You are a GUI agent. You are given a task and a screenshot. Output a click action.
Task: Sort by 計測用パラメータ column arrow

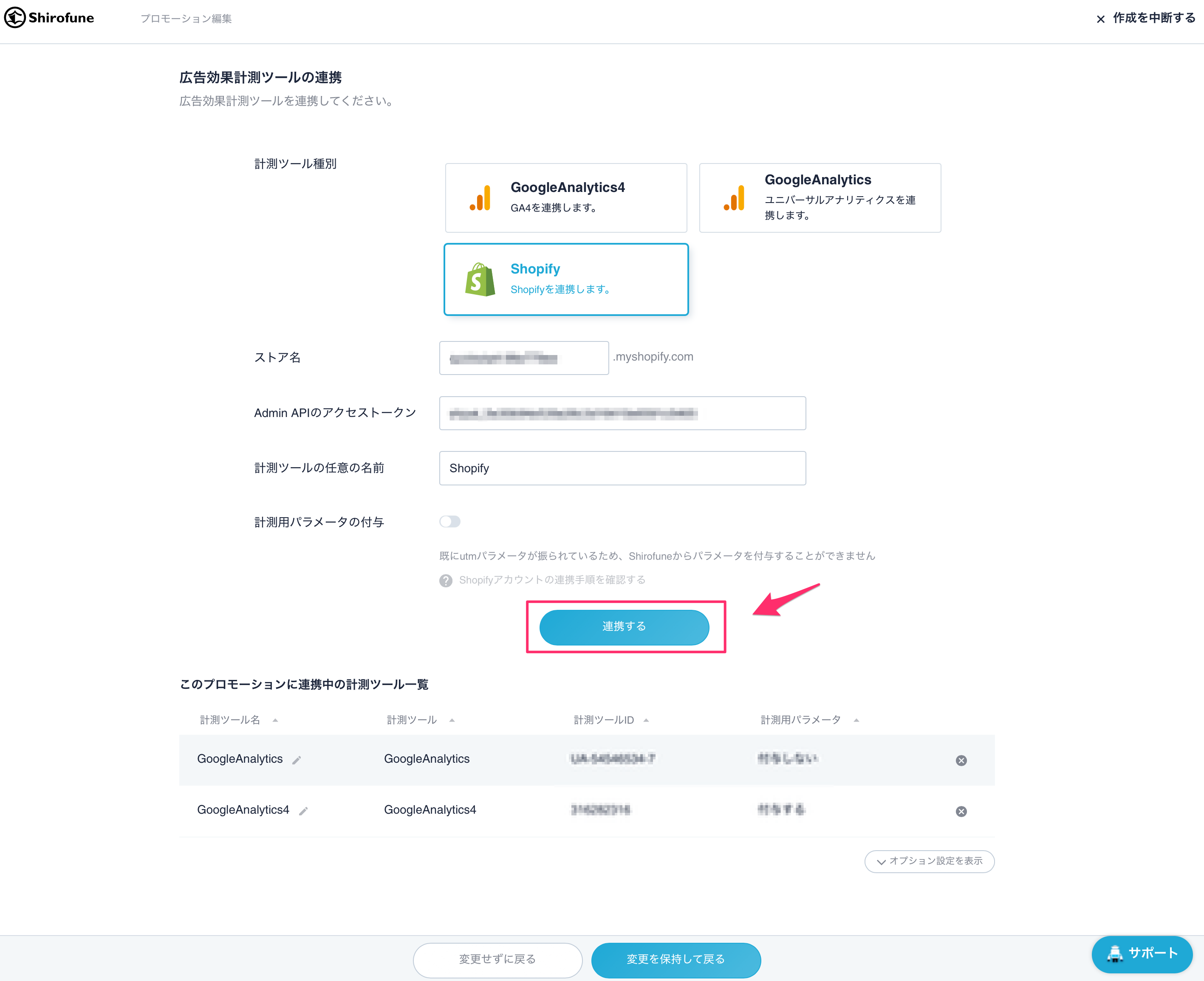click(856, 720)
